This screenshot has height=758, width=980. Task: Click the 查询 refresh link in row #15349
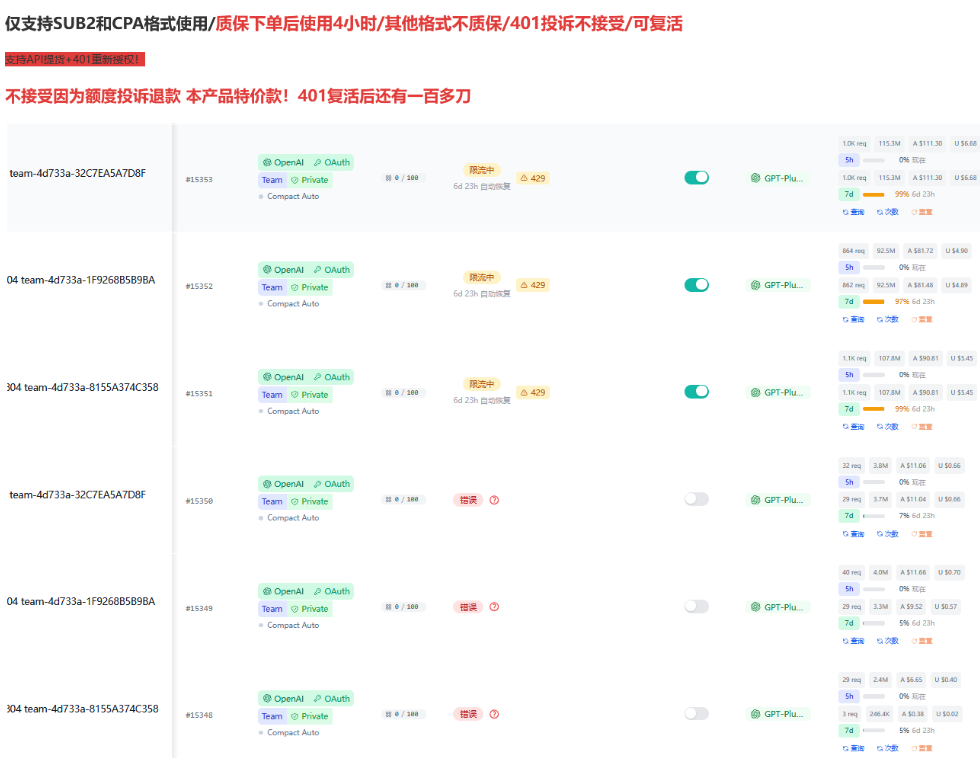[x=853, y=641]
